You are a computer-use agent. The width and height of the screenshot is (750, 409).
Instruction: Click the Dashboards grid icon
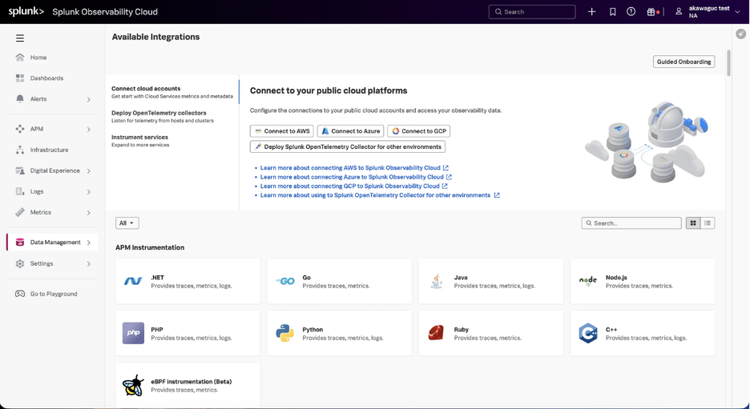click(x=20, y=78)
